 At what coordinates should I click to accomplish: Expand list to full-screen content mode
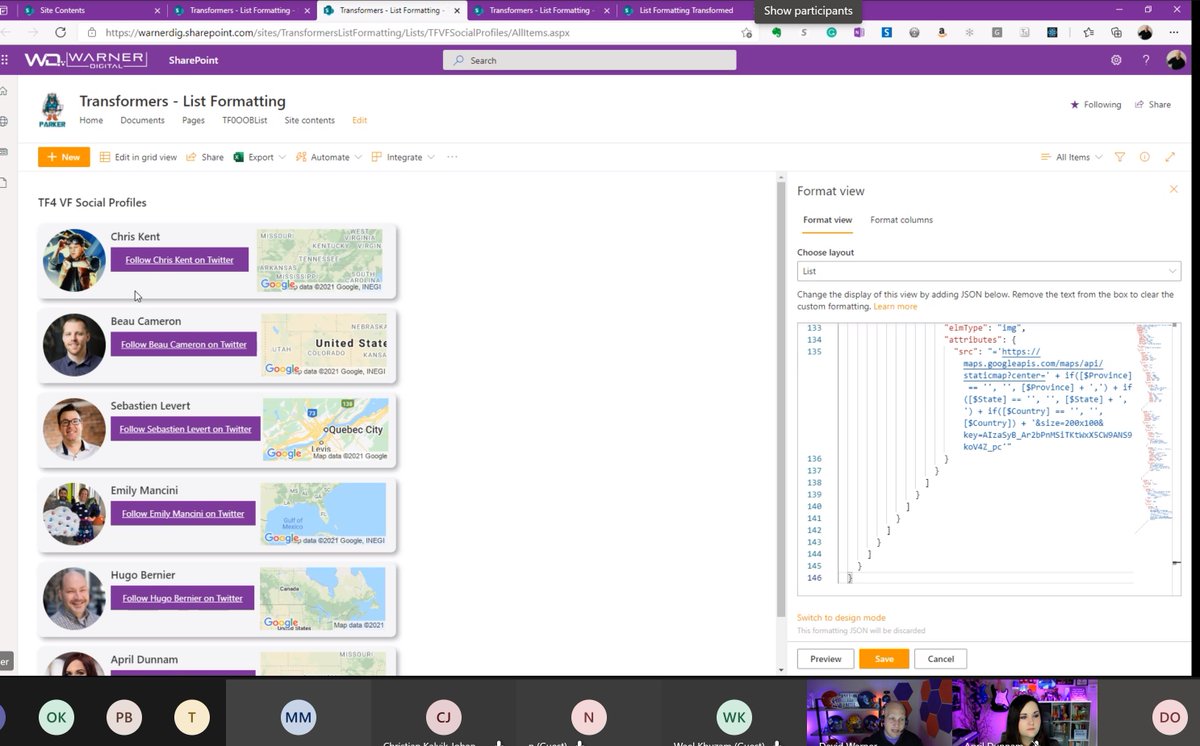coord(1170,157)
